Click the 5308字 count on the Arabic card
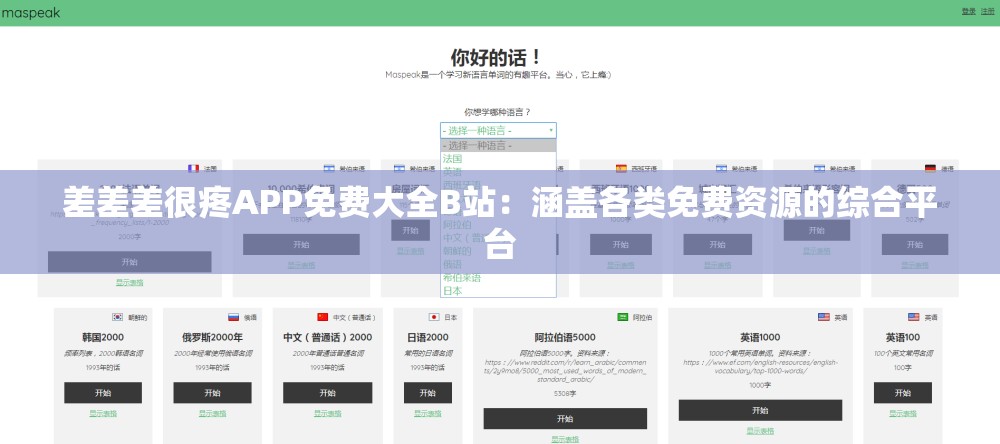The image size is (1000, 444). (x=565, y=394)
